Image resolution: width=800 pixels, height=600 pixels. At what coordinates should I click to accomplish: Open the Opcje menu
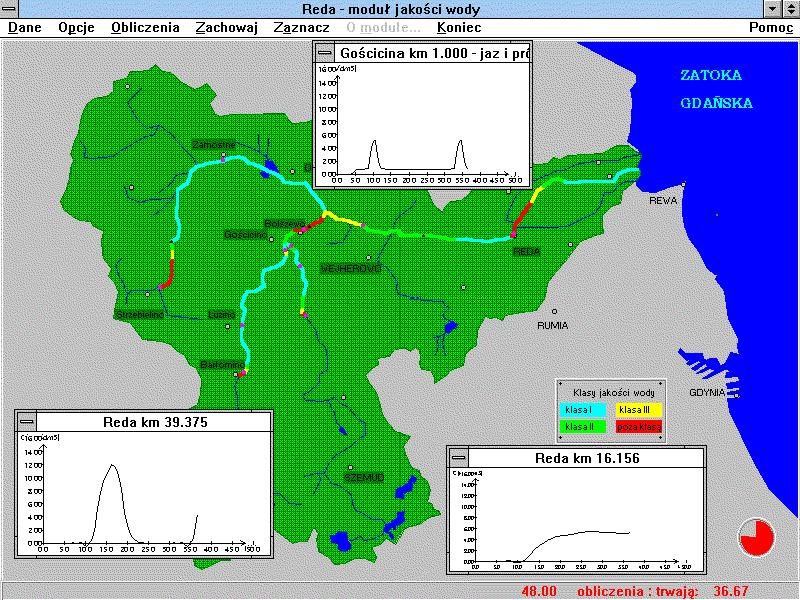pyautogui.click(x=76, y=28)
